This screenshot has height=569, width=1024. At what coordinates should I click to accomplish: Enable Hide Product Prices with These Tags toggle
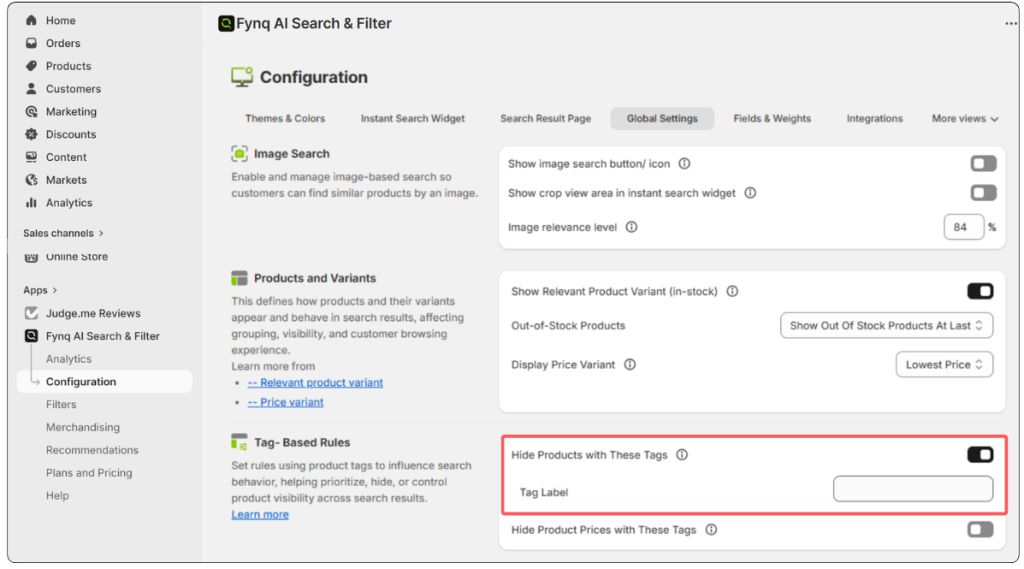pyautogui.click(x=980, y=530)
